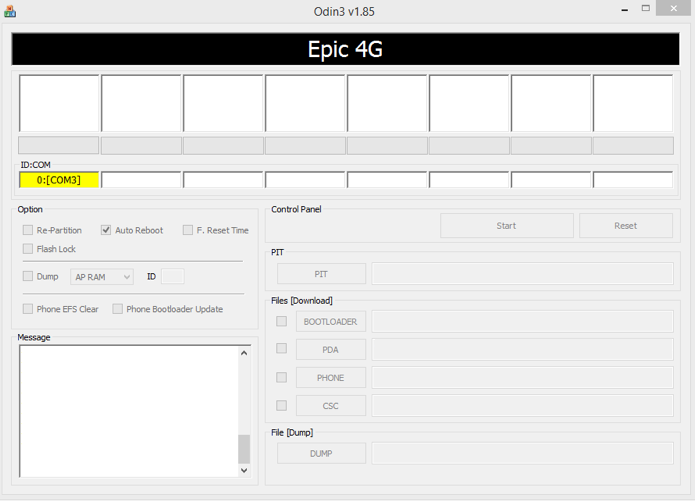Click the PDA file button

point(331,350)
